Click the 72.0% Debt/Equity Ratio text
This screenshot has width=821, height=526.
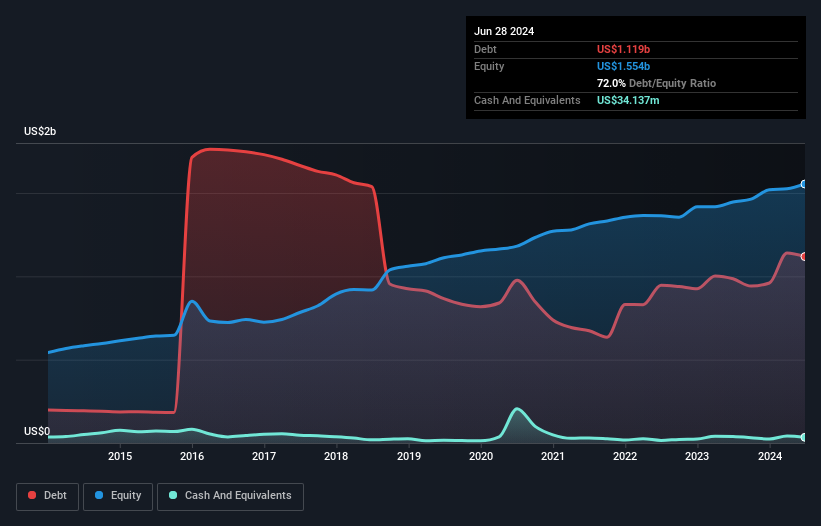pos(656,83)
